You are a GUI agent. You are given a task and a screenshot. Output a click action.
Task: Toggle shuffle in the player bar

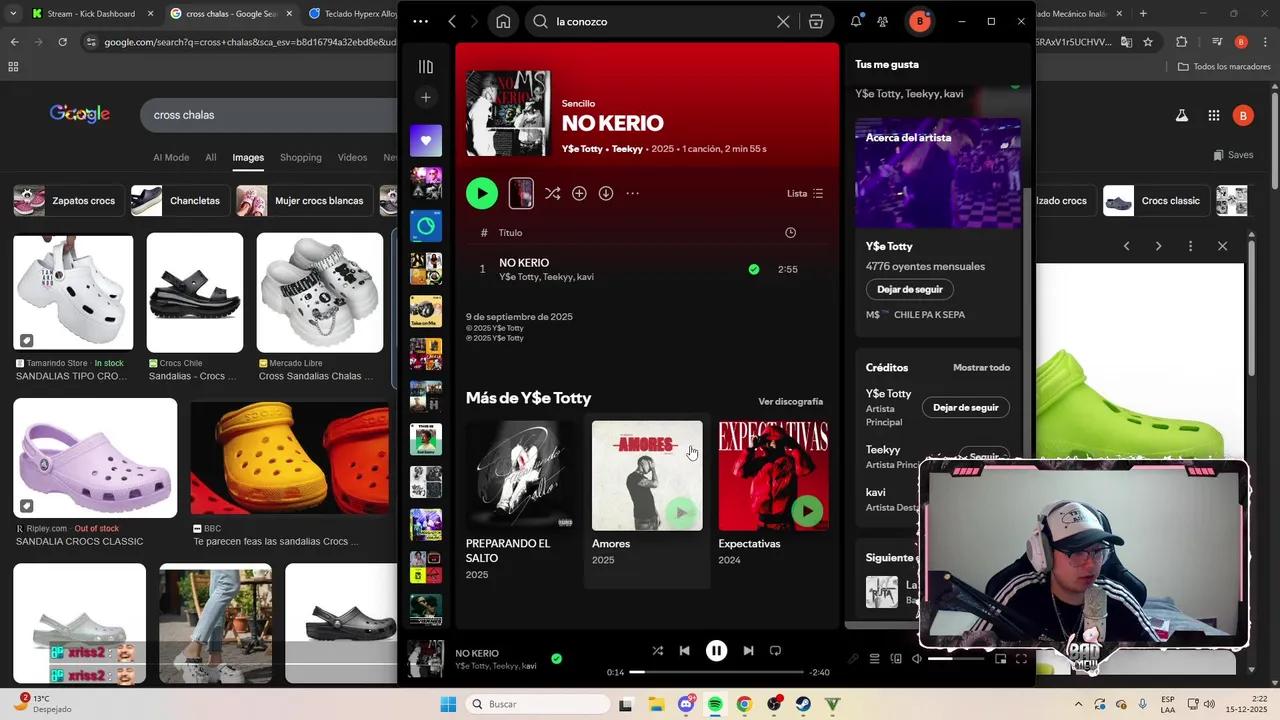click(657, 650)
